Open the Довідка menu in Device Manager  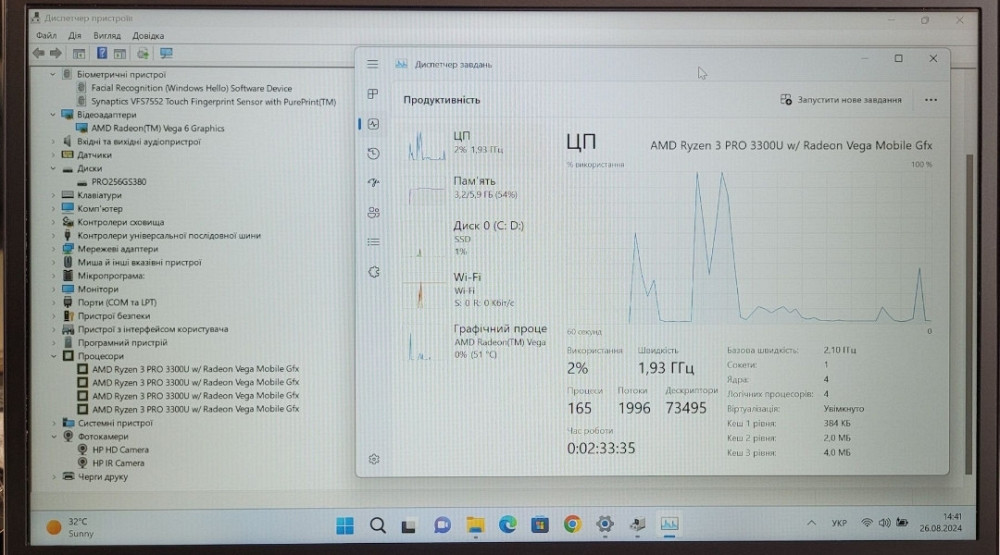point(148,36)
